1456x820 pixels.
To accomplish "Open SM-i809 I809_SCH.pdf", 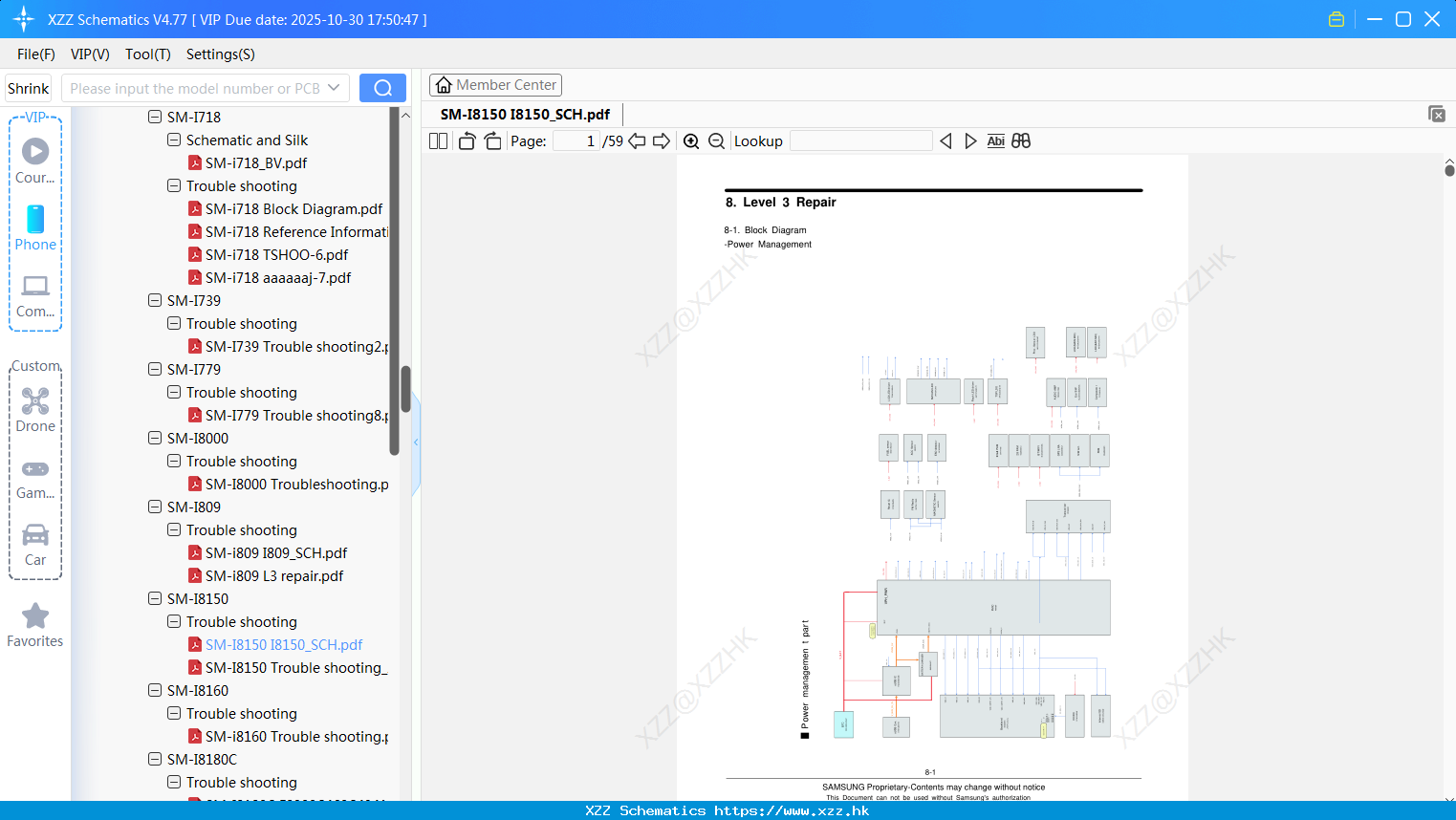I will [276, 553].
